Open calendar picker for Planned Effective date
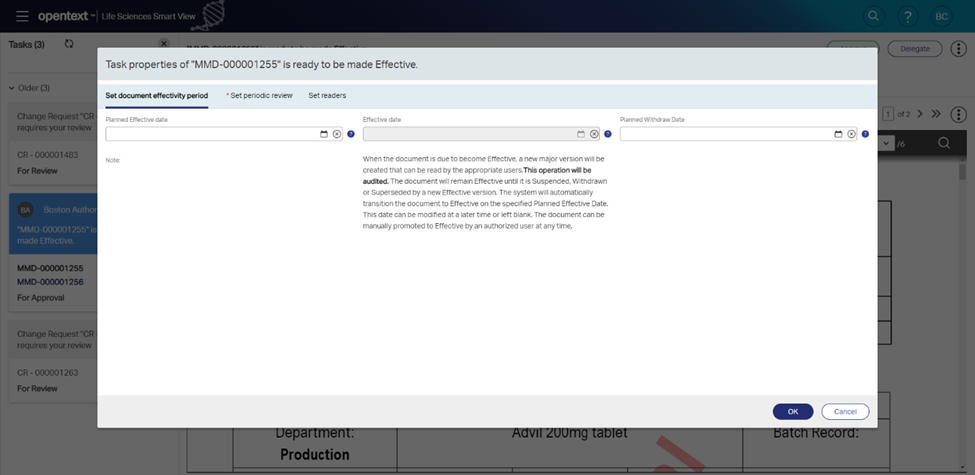The height and width of the screenshot is (475, 975). point(324,134)
